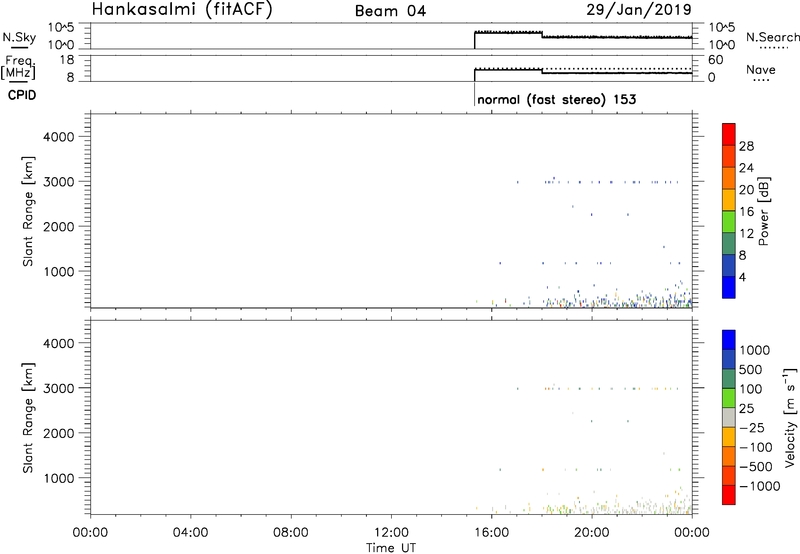The width and height of the screenshot is (800, 554).
Task: Select the Beam 04 label
Action: tap(390, 11)
